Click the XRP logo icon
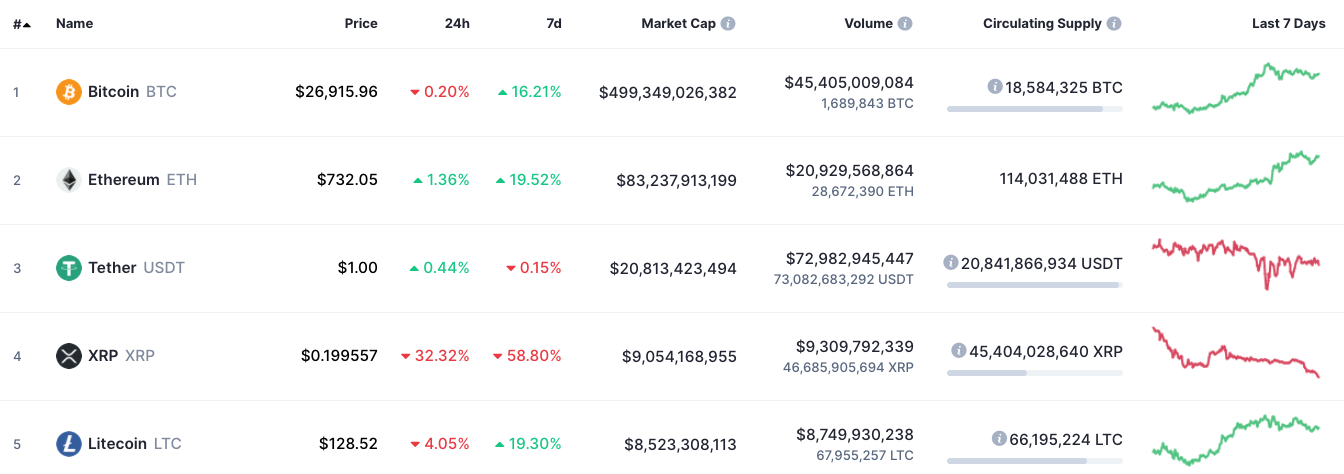Viewport: 1344px width, 474px height. 68,356
